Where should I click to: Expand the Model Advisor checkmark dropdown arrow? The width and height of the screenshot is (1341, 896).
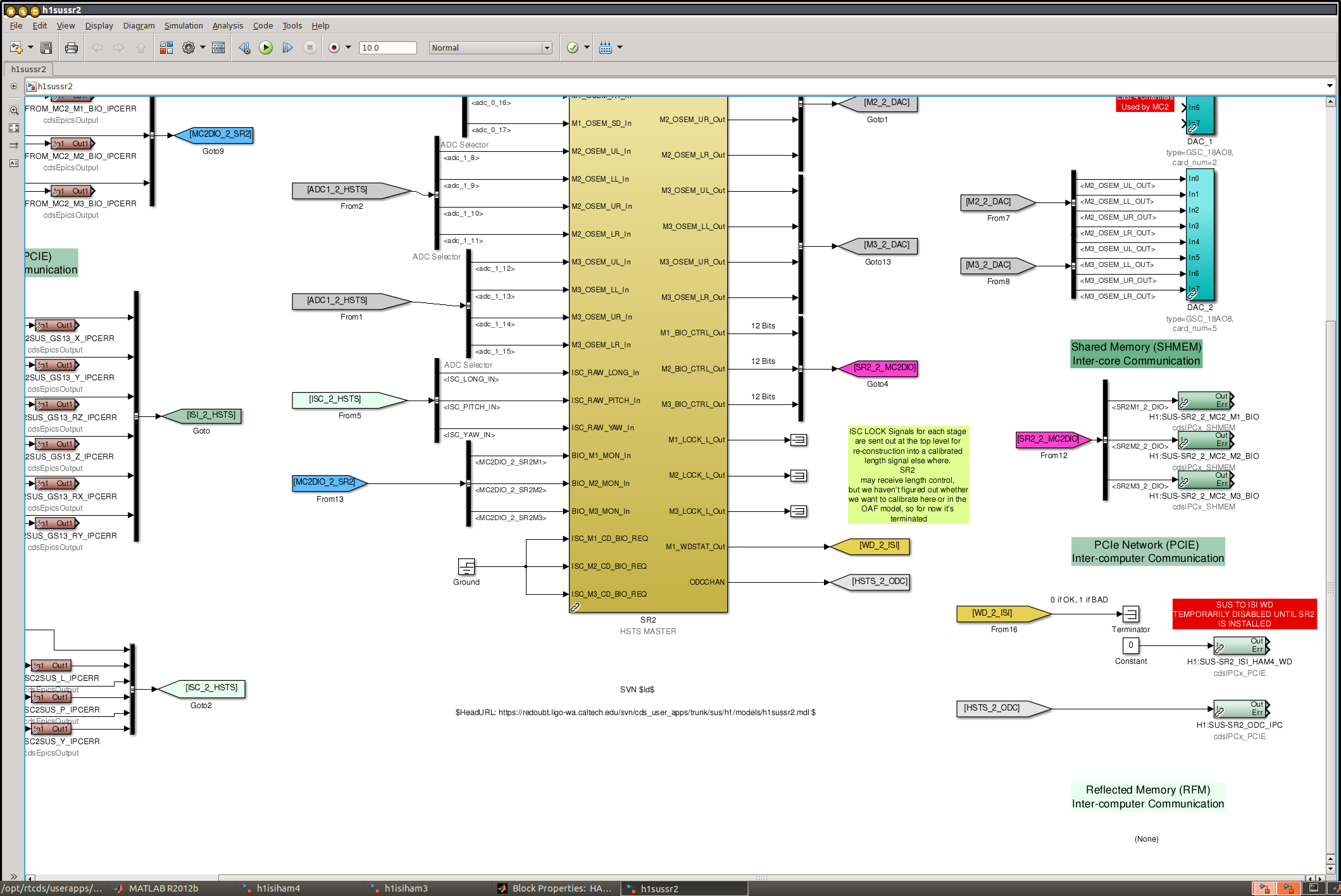pos(587,47)
